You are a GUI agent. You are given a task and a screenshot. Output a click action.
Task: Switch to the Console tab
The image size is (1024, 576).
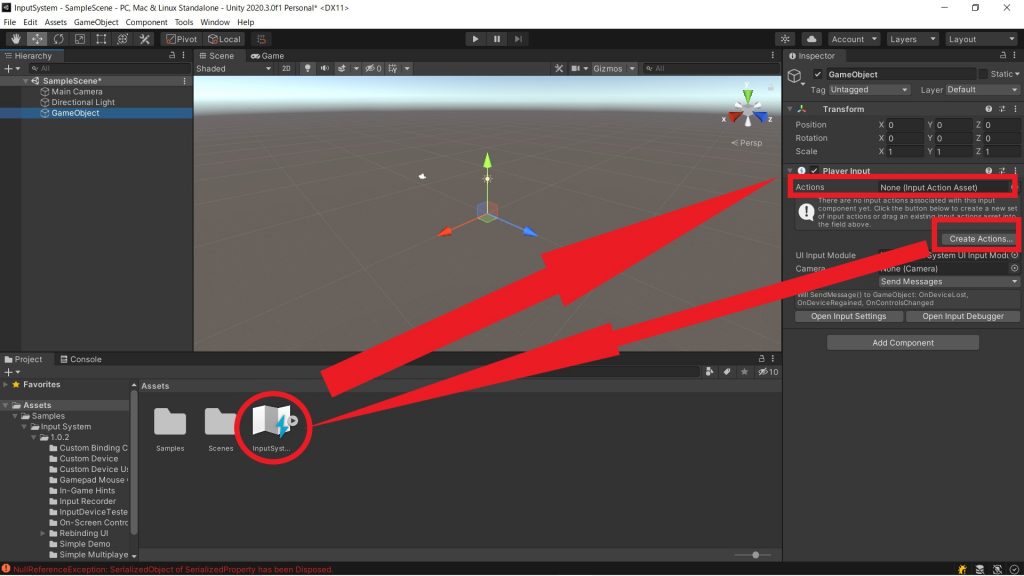tap(81, 359)
